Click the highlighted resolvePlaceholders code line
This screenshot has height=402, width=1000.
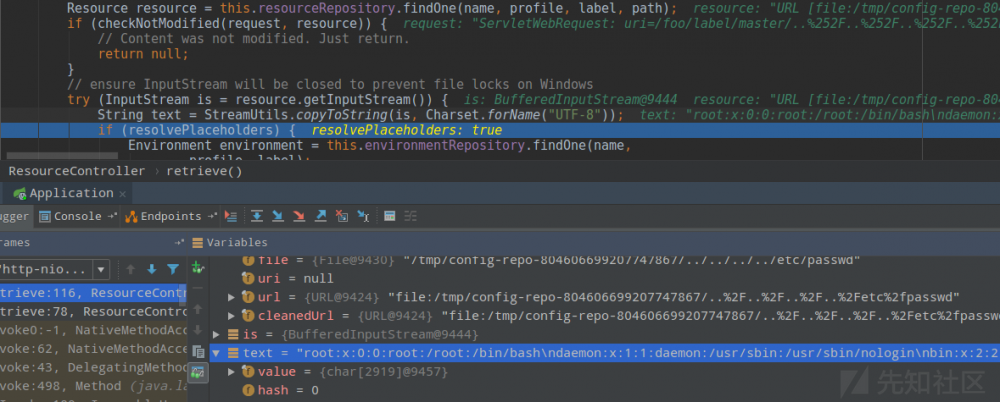tap(500, 130)
